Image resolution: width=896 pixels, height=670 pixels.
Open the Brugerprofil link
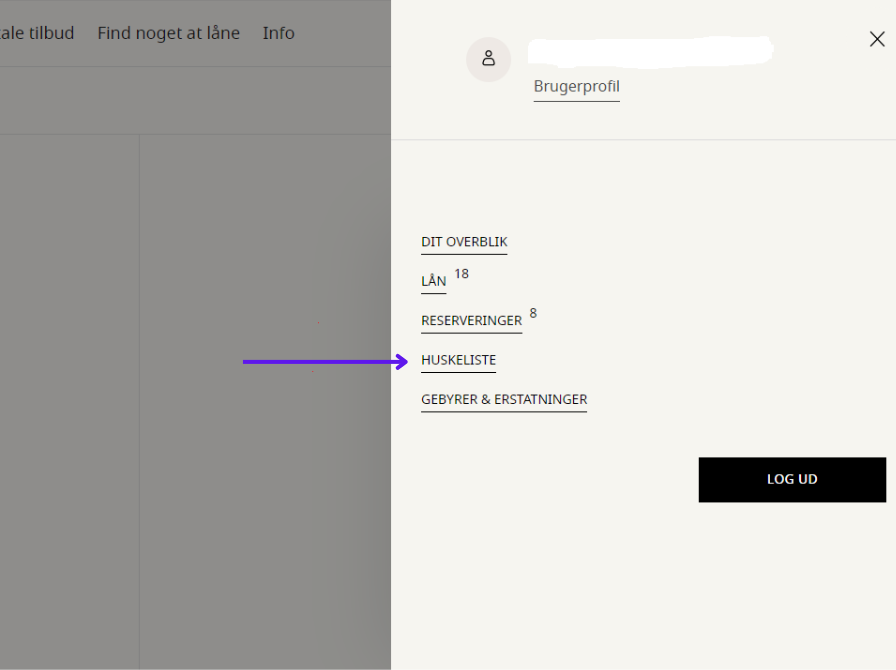coord(576,87)
